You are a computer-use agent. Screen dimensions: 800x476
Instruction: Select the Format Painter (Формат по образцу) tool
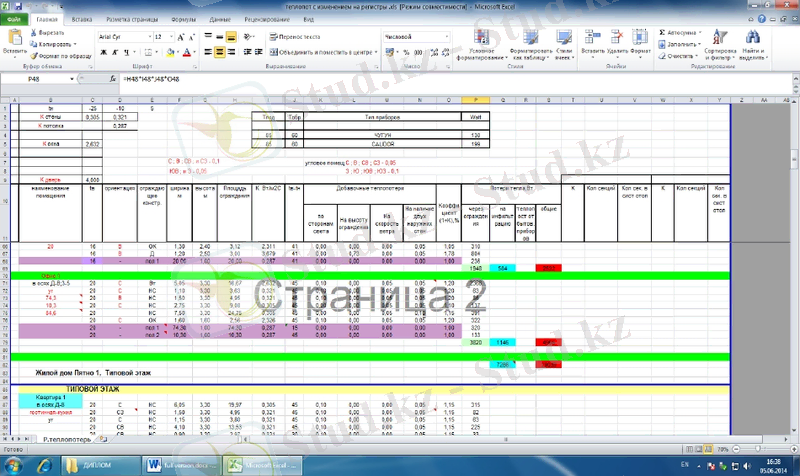(35, 55)
